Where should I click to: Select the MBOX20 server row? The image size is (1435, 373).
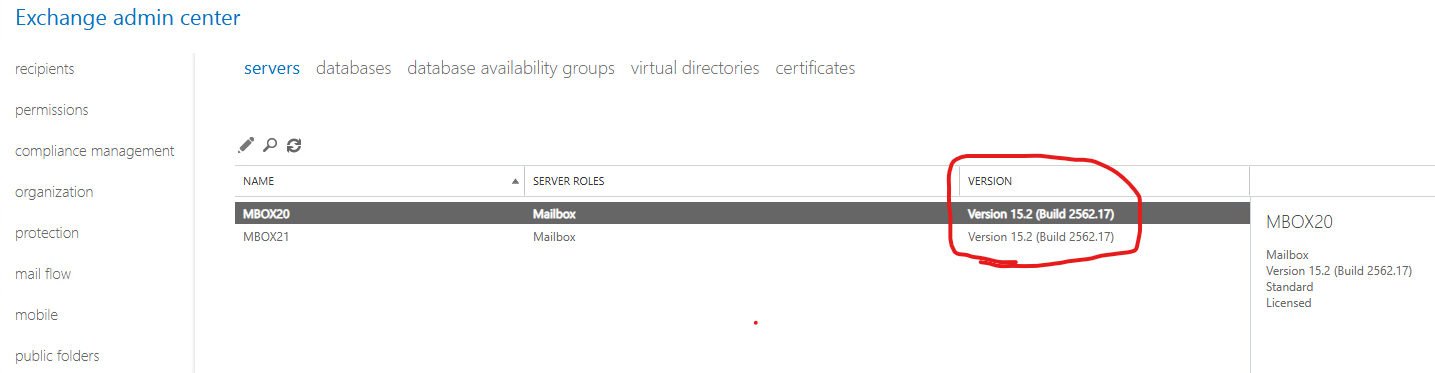pos(742,213)
